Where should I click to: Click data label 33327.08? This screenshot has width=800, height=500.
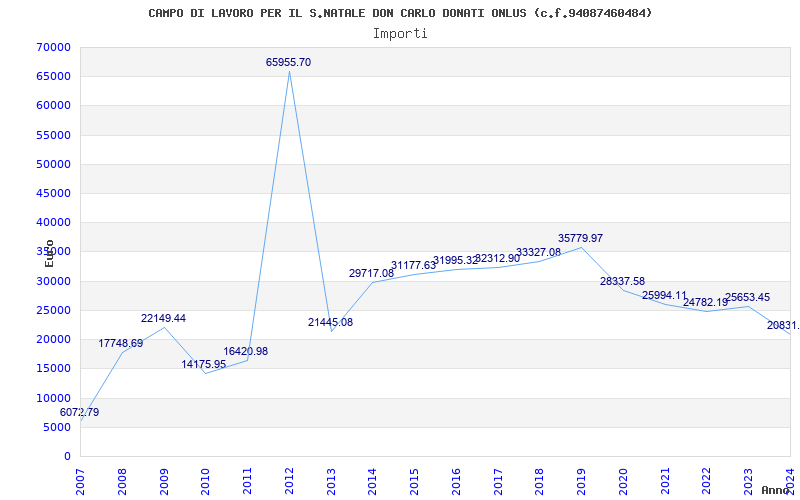538,252
